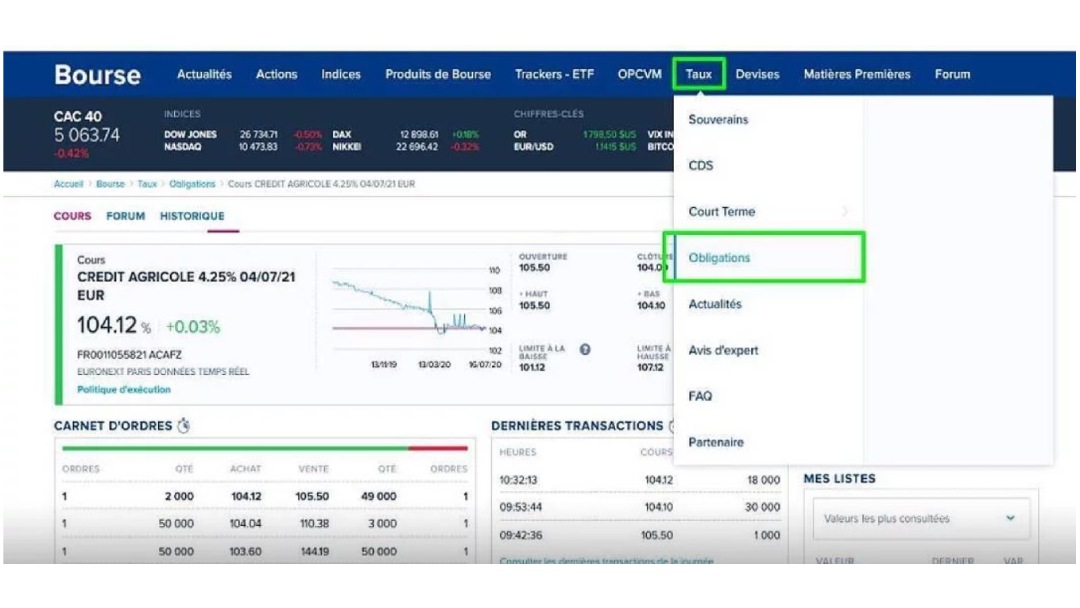
Task: Open the Taux menu in the navigation bar
Action: pos(698,75)
